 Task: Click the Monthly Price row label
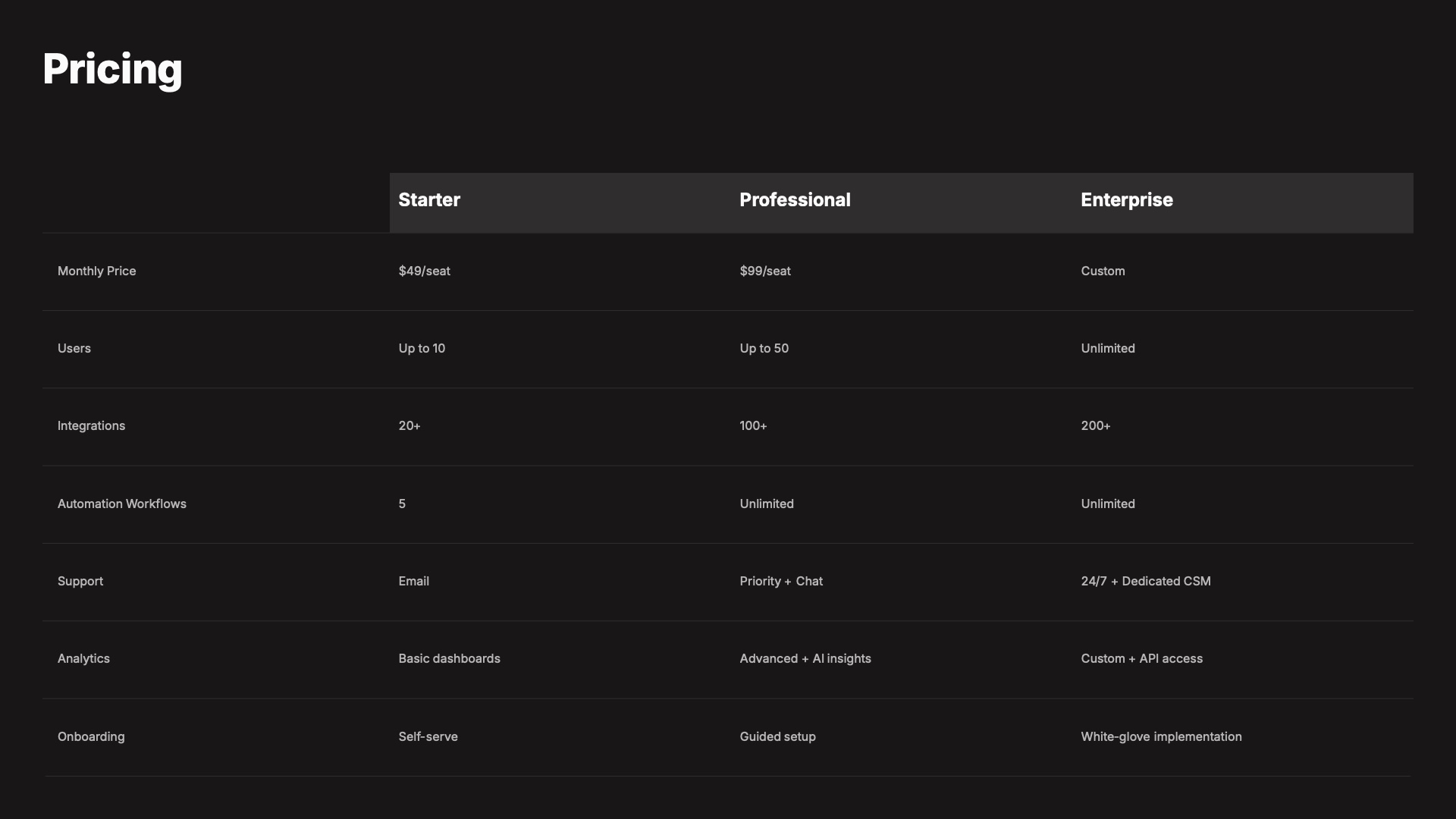point(96,271)
